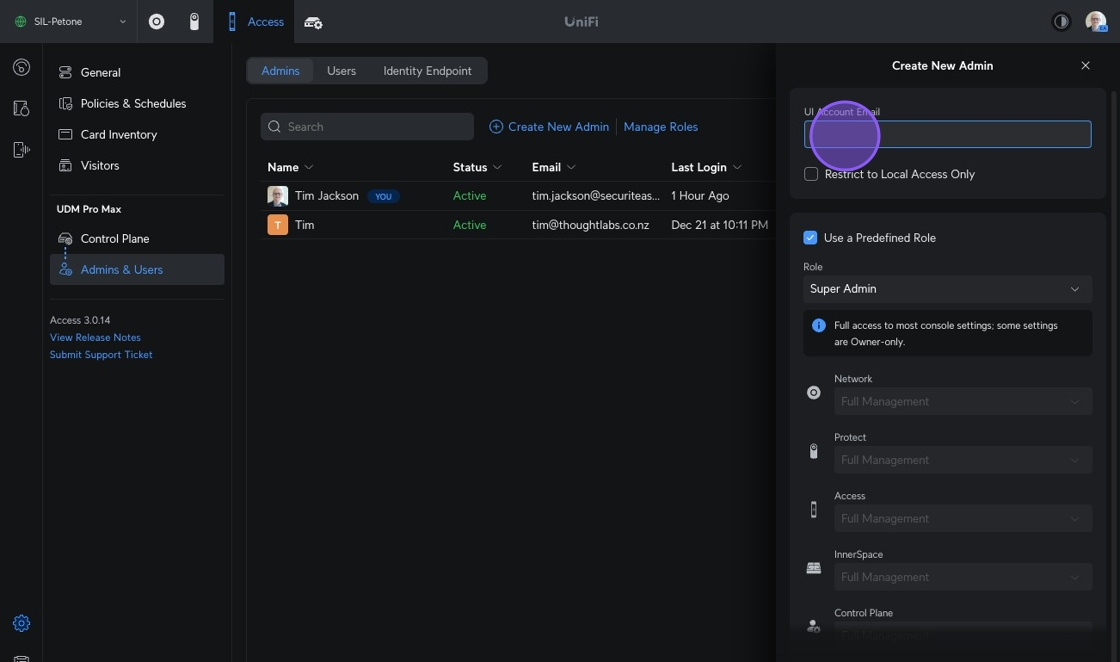The image size is (1120, 662).
Task: Open the dashboard icon in left rail
Action: pyautogui.click(x=21, y=67)
